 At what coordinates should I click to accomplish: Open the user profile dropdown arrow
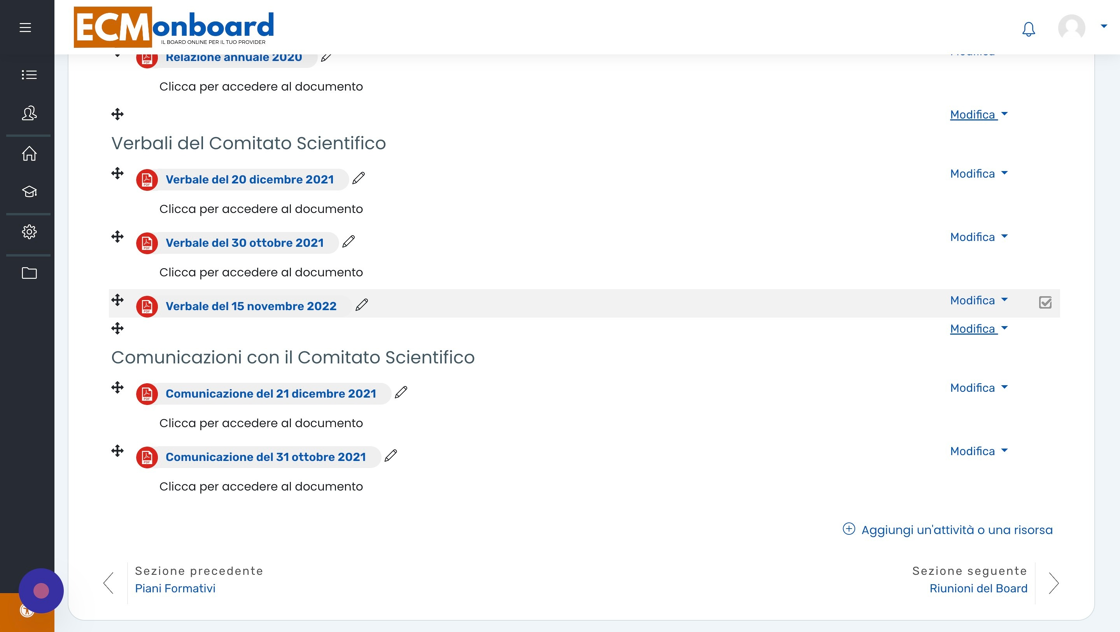coord(1104,27)
